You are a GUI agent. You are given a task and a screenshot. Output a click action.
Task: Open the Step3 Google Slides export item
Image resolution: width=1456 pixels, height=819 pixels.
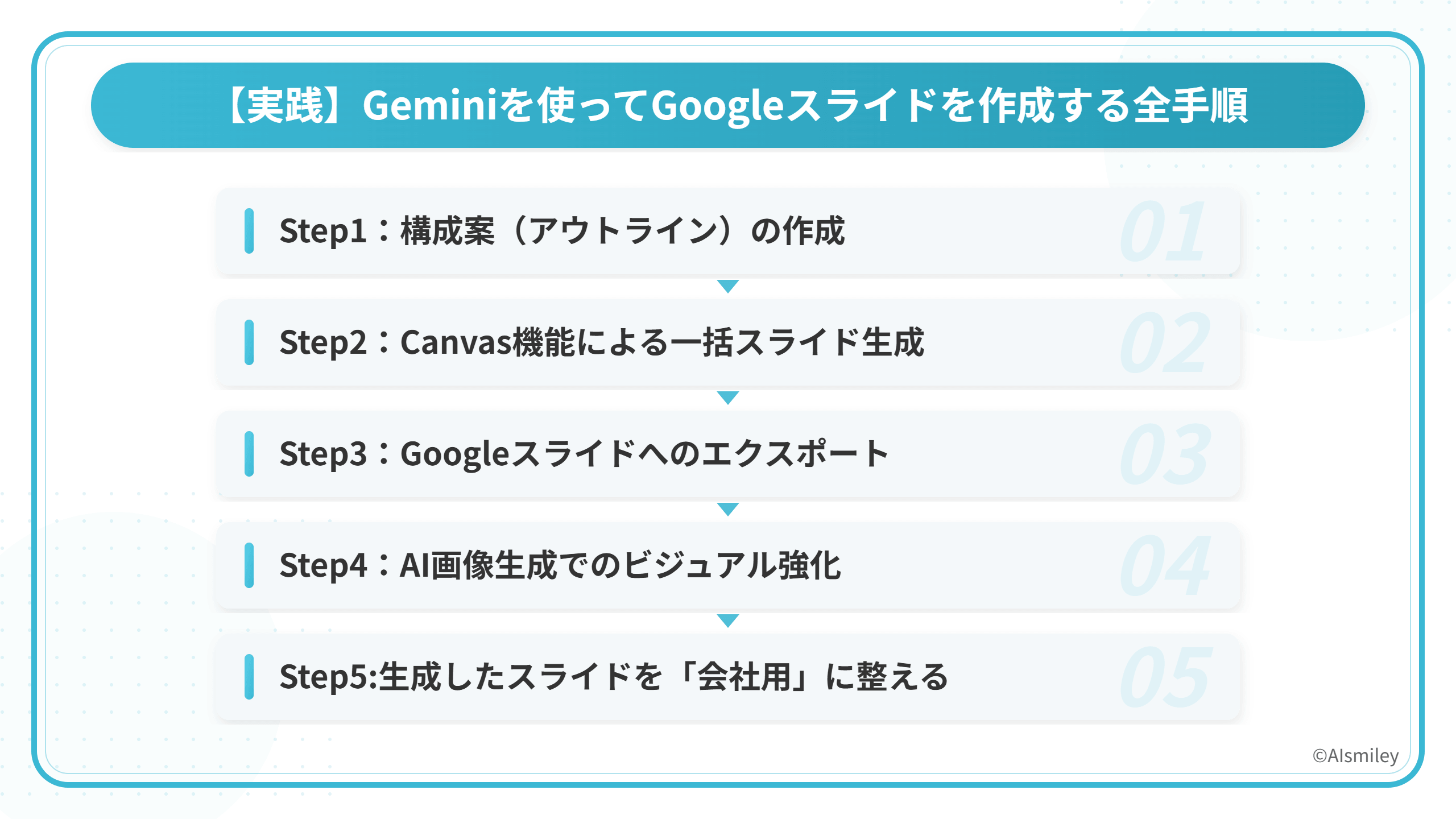[584, 454]
